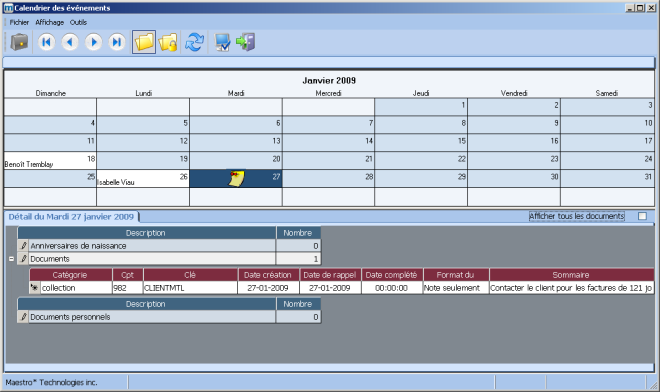Click the Samedi weekday header
This screenshot has width=660, height=392.
[x=607, y=93]
